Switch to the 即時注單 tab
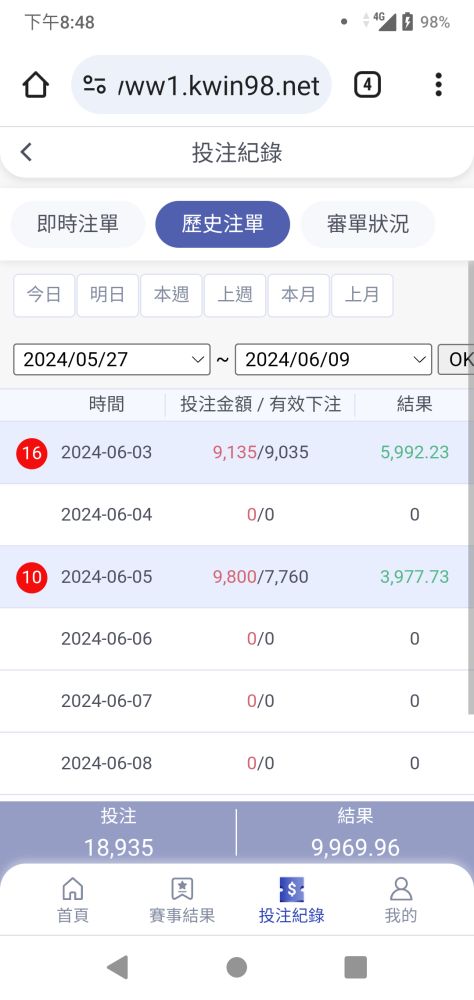The width and height of the screenshot is (474, 1000). pos(78,224)
